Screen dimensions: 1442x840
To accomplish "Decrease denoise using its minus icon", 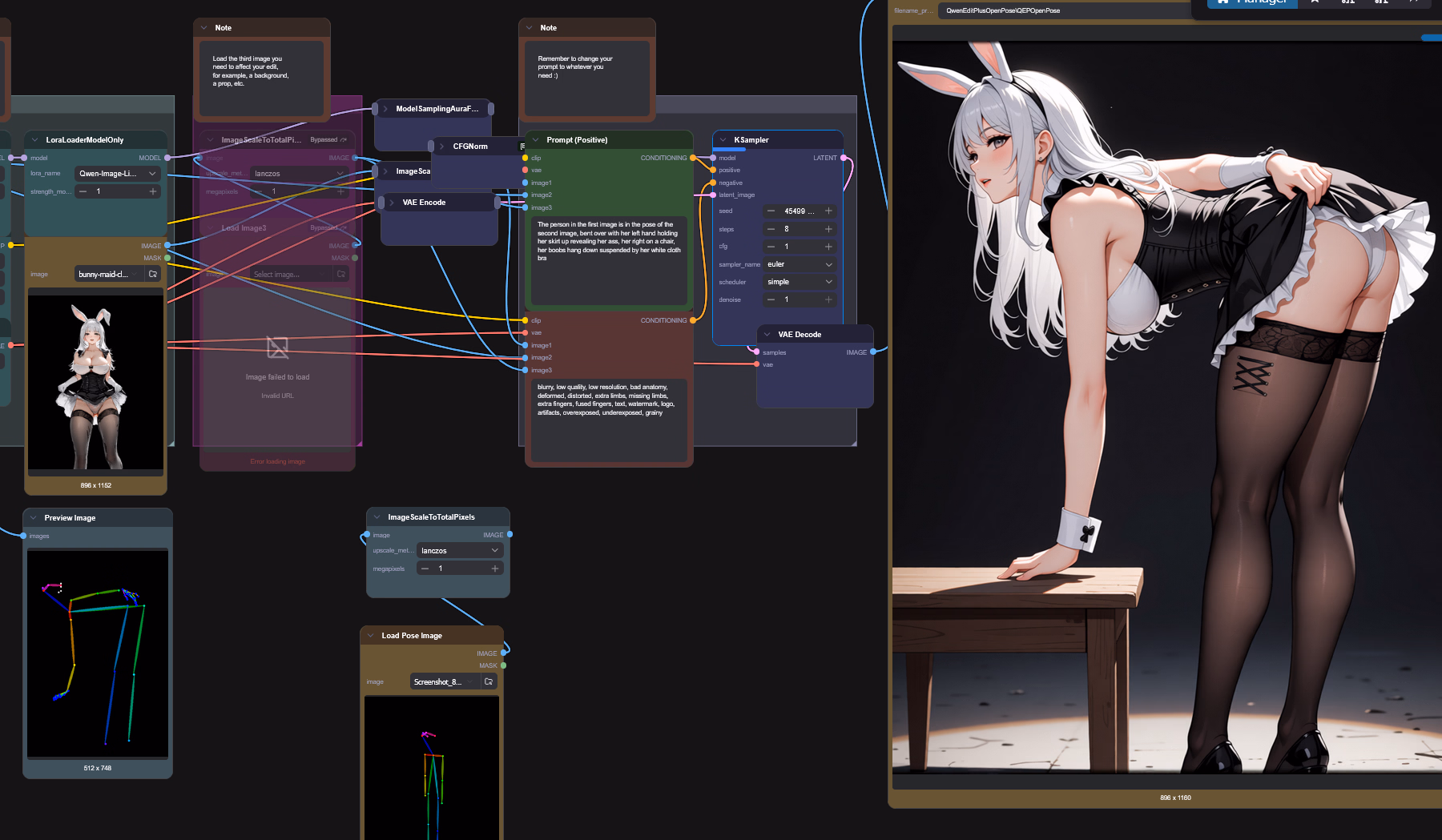I will (771, 299).
